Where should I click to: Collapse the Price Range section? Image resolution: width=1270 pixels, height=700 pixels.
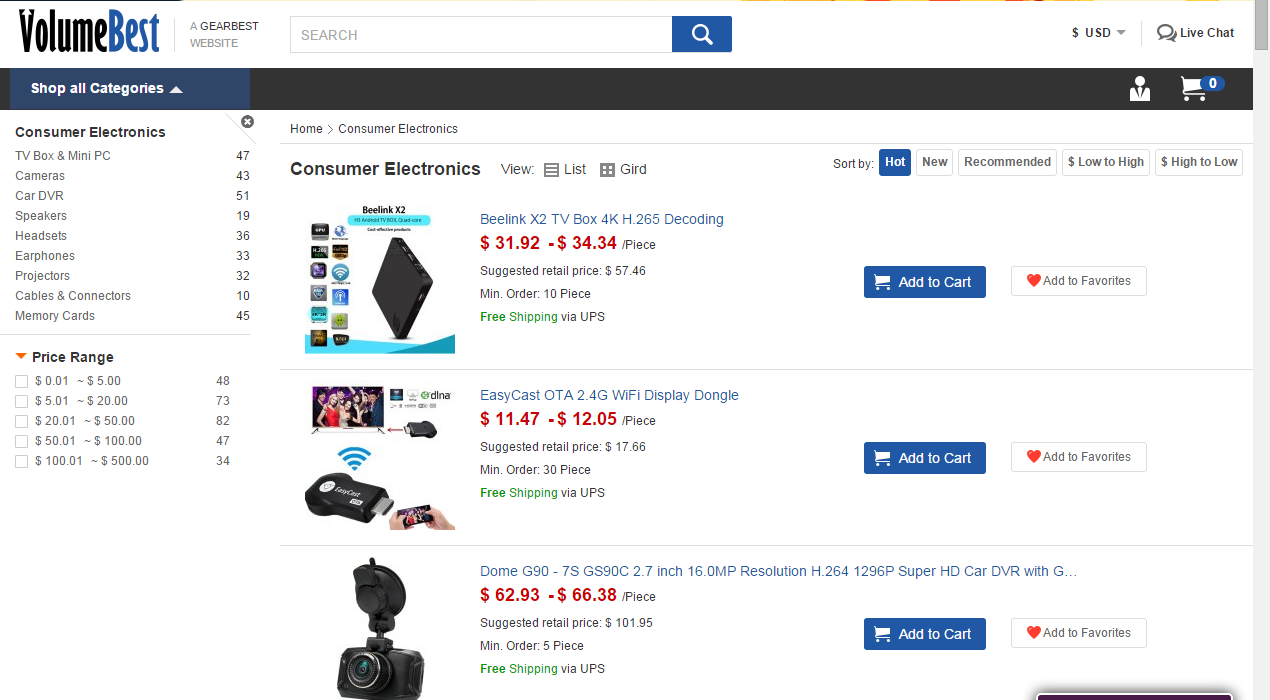[x=21, y=356]
